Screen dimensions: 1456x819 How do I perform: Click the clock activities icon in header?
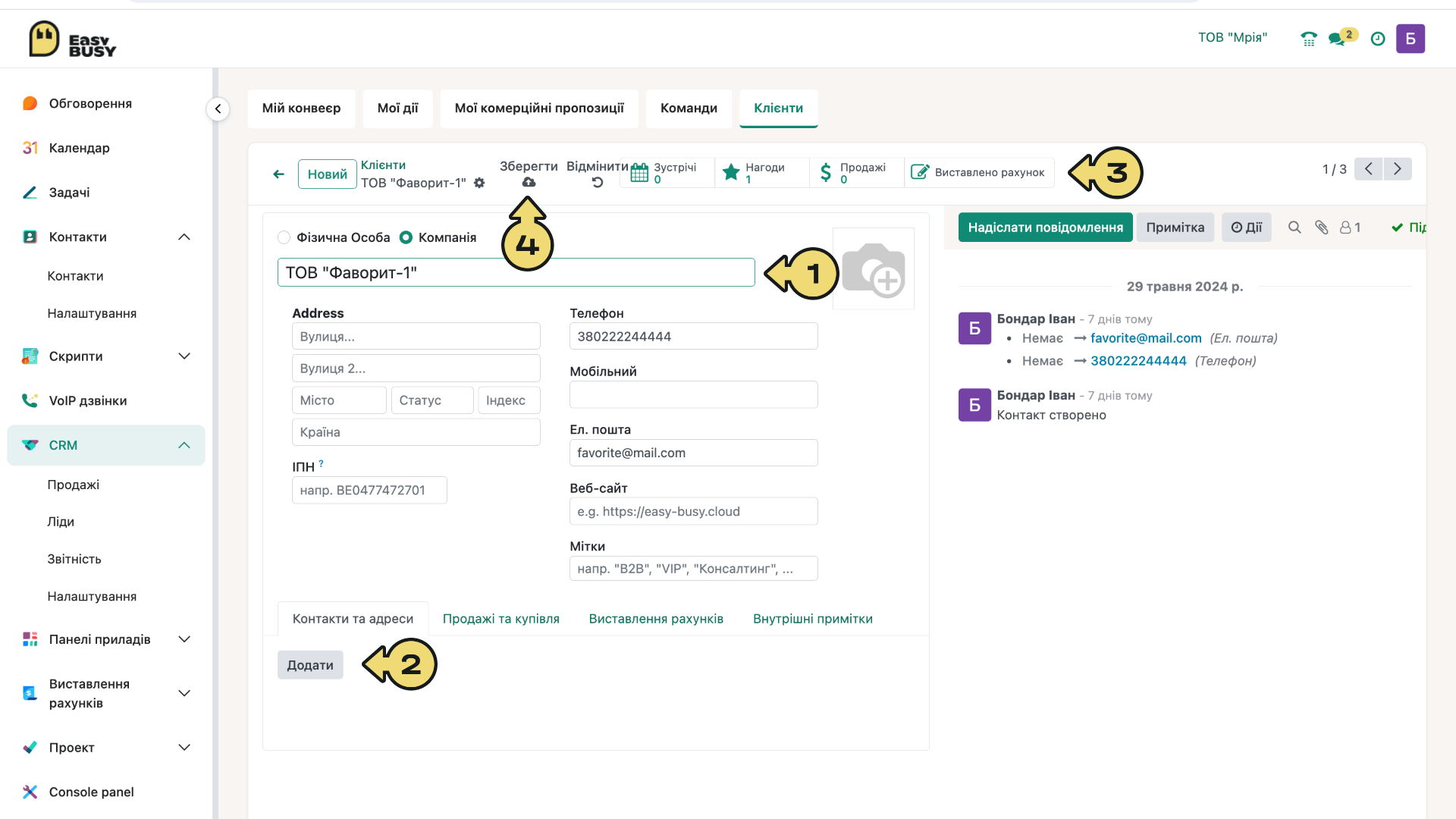tap(1378, 39)
